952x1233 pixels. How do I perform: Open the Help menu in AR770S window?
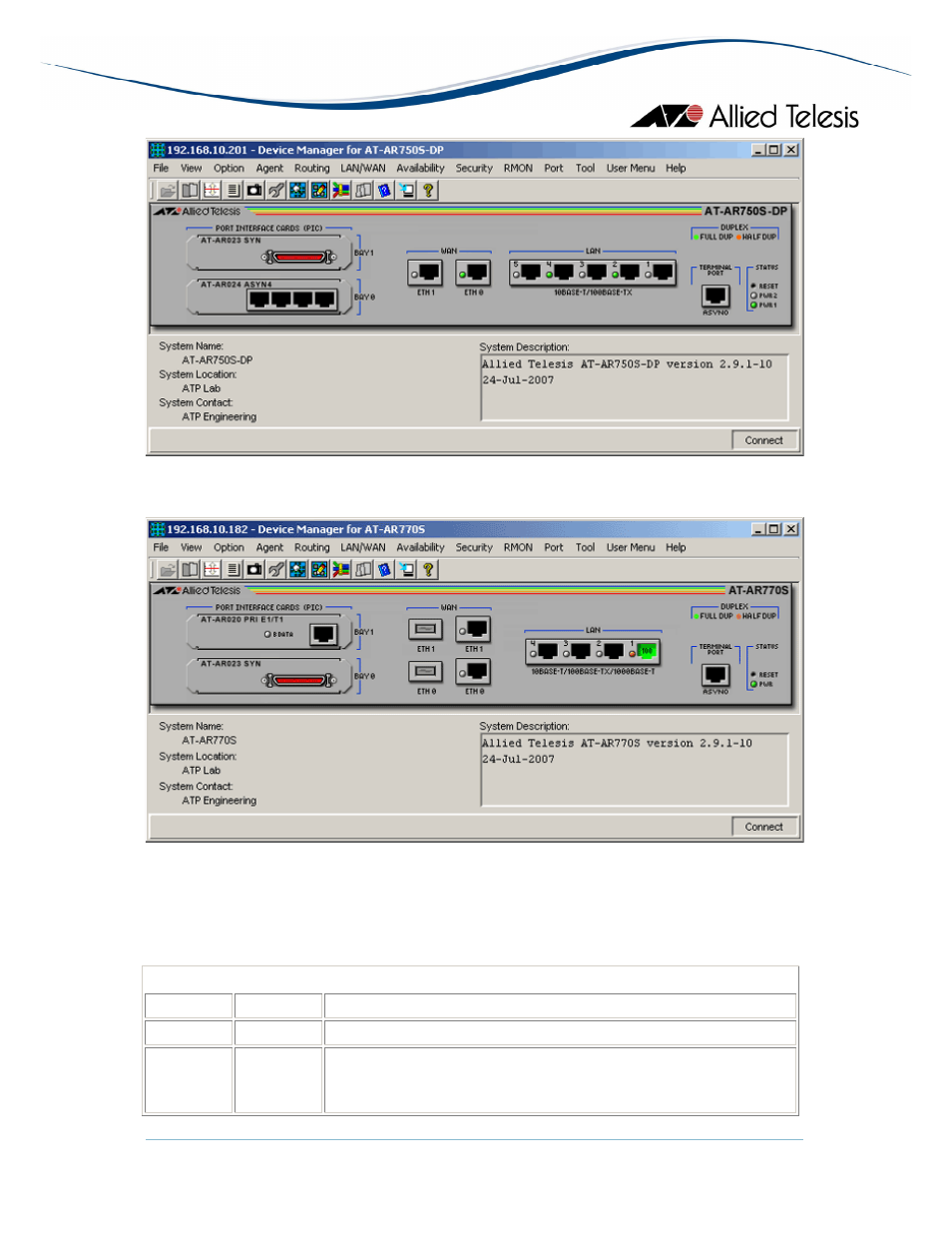(x=676, y=547)
